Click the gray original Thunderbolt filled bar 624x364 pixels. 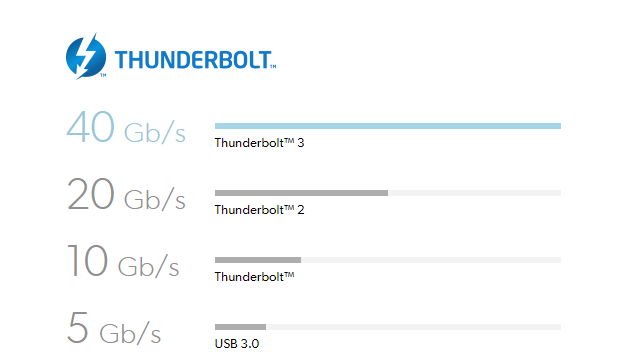point(258,260)
